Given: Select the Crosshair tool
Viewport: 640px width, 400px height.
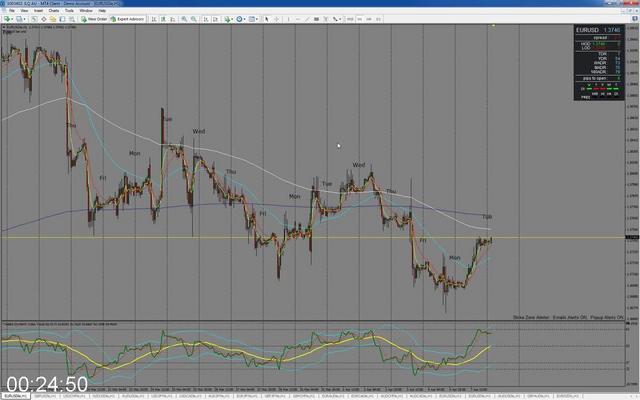Looking at the screenshot, I should 276,19.
